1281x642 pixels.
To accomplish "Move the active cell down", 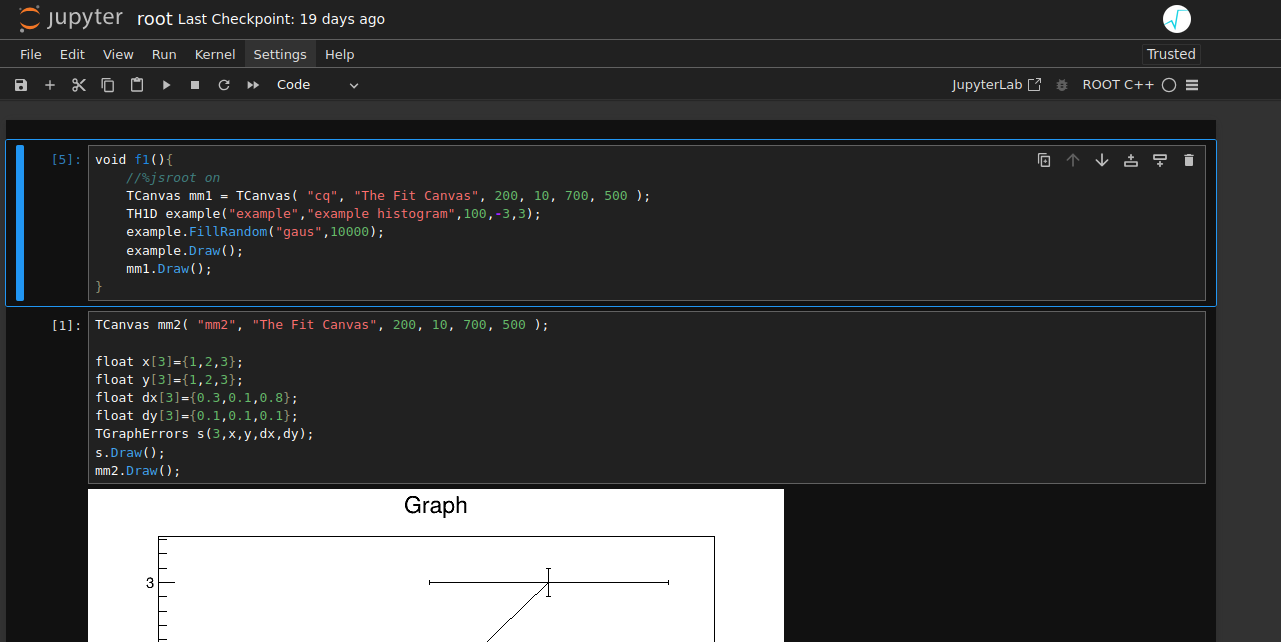I will (x=1102, y=160).
